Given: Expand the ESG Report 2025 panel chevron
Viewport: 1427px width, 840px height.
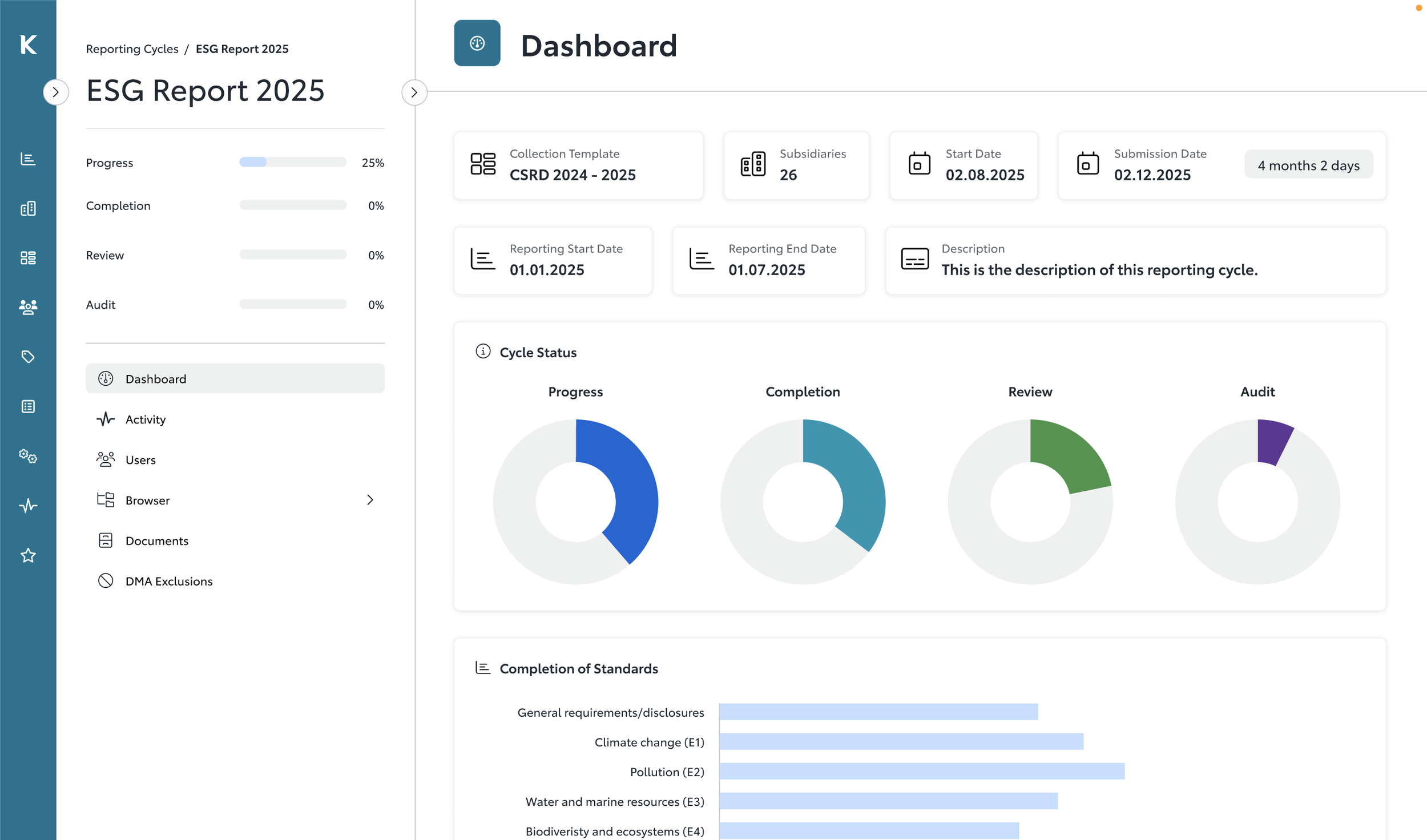Looking at the screenshot, I should tap(56, 92).
